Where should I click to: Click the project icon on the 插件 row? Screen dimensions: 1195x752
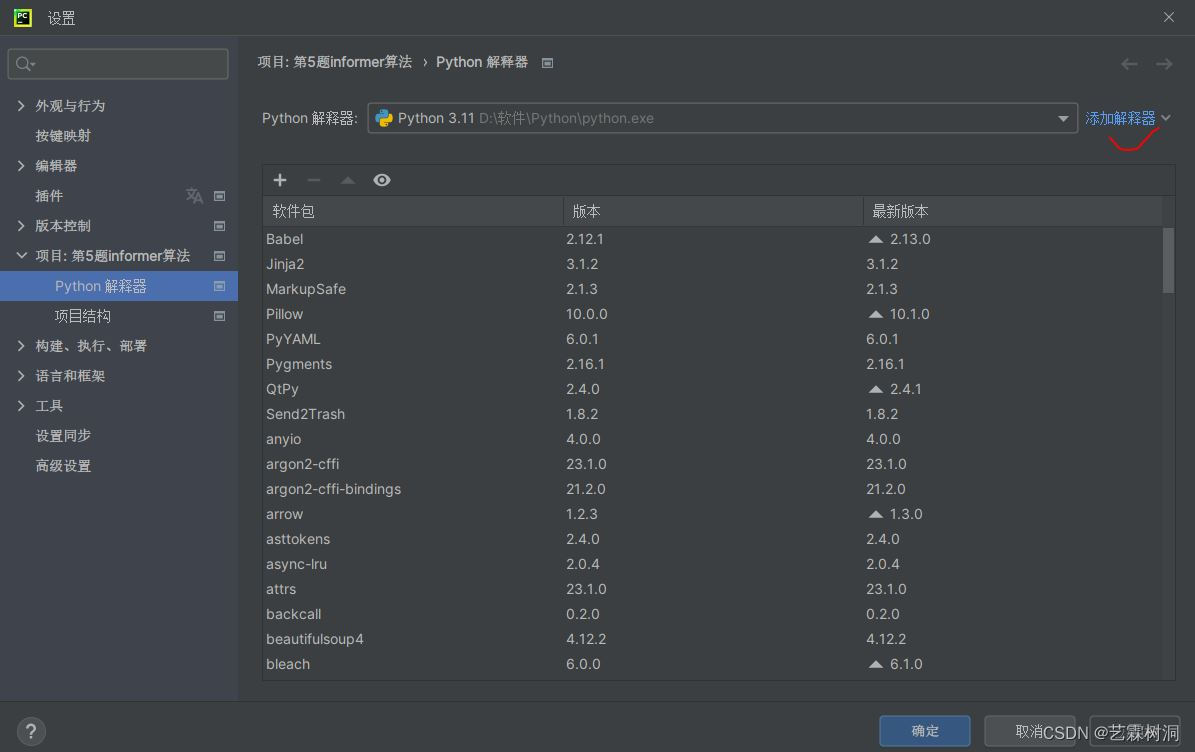click(219, 196)
